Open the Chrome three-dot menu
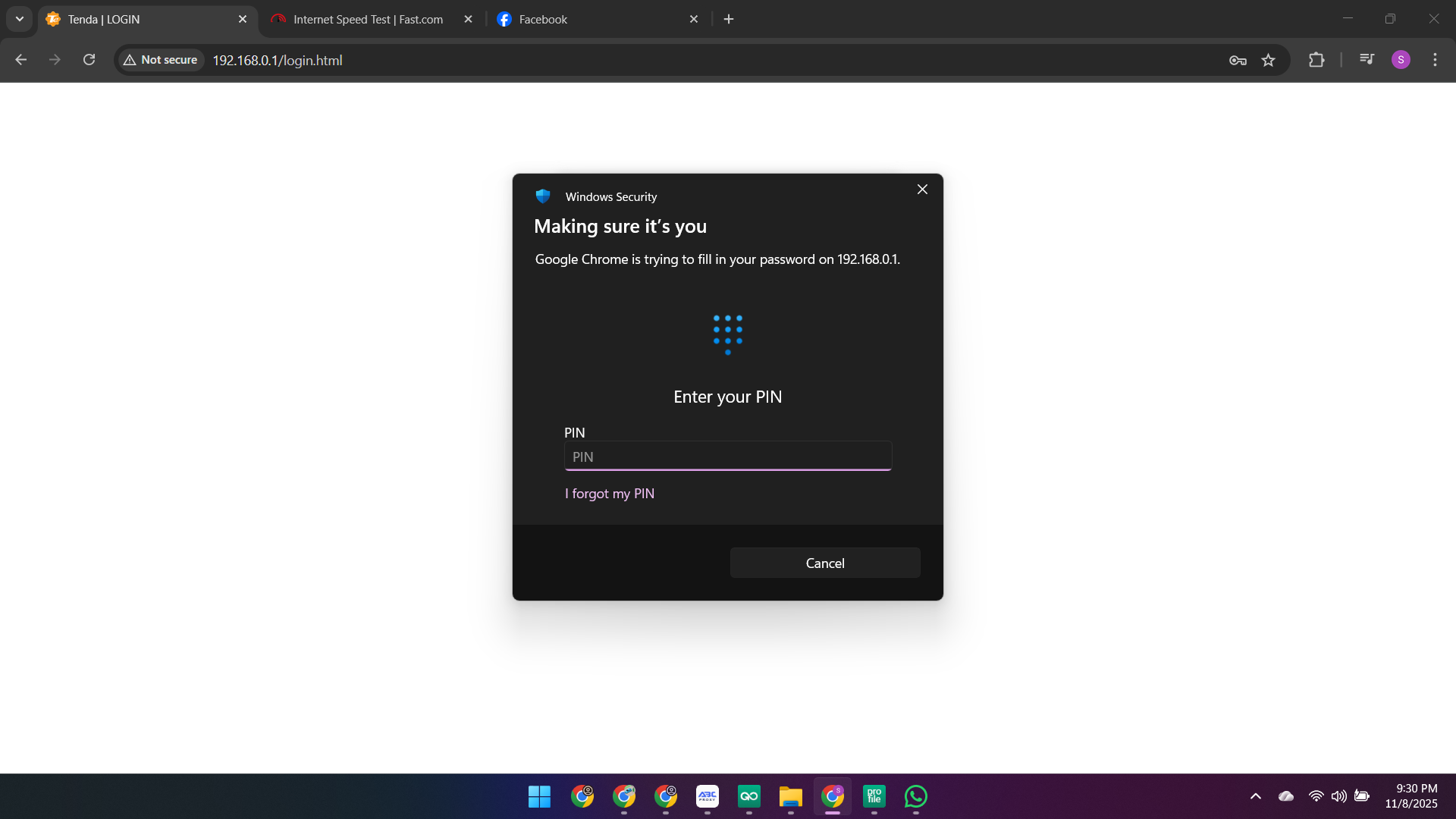The image size is (1456, 819). point(1435,60)
